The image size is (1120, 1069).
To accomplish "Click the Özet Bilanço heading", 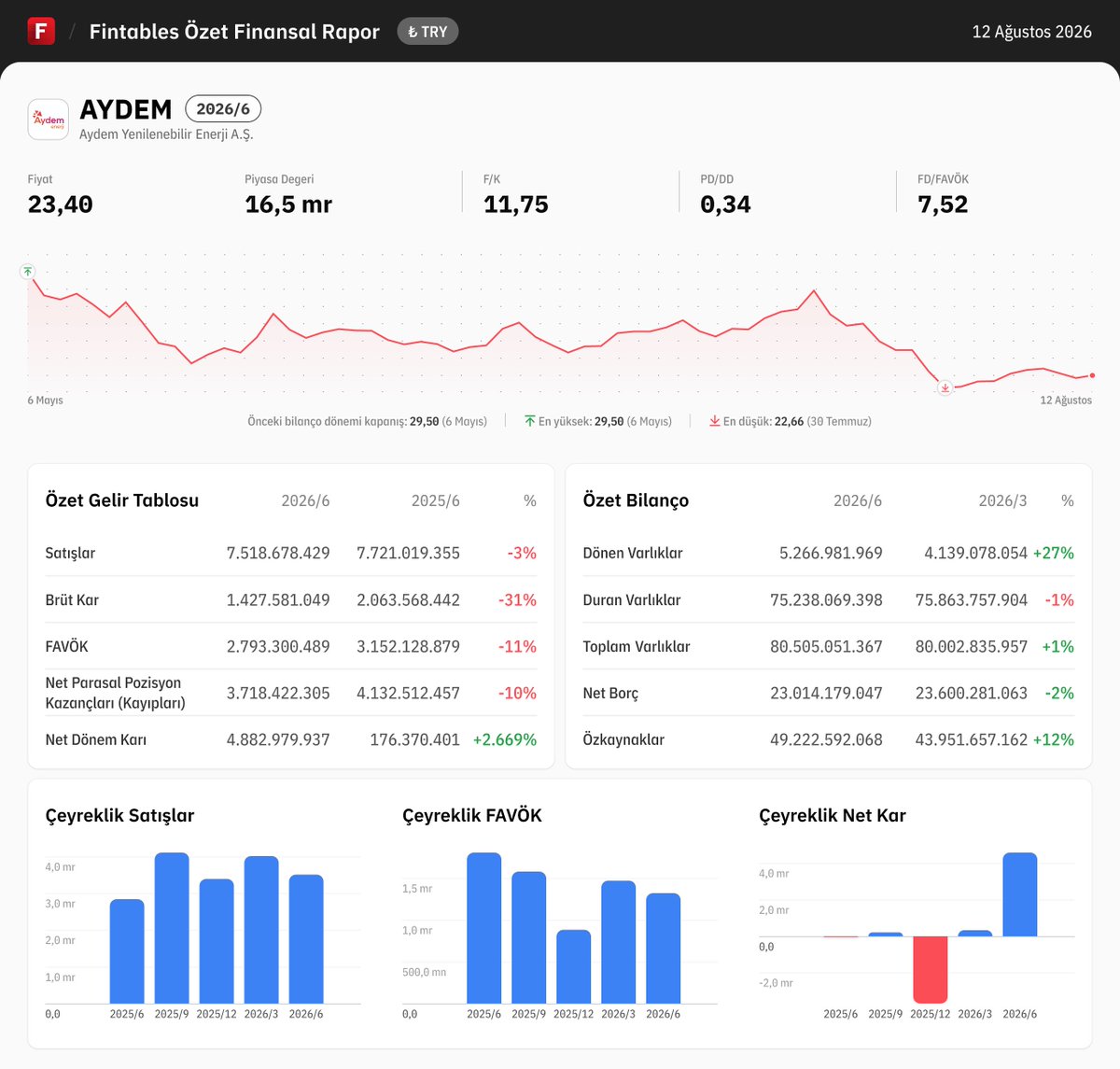I will (636, 500).
